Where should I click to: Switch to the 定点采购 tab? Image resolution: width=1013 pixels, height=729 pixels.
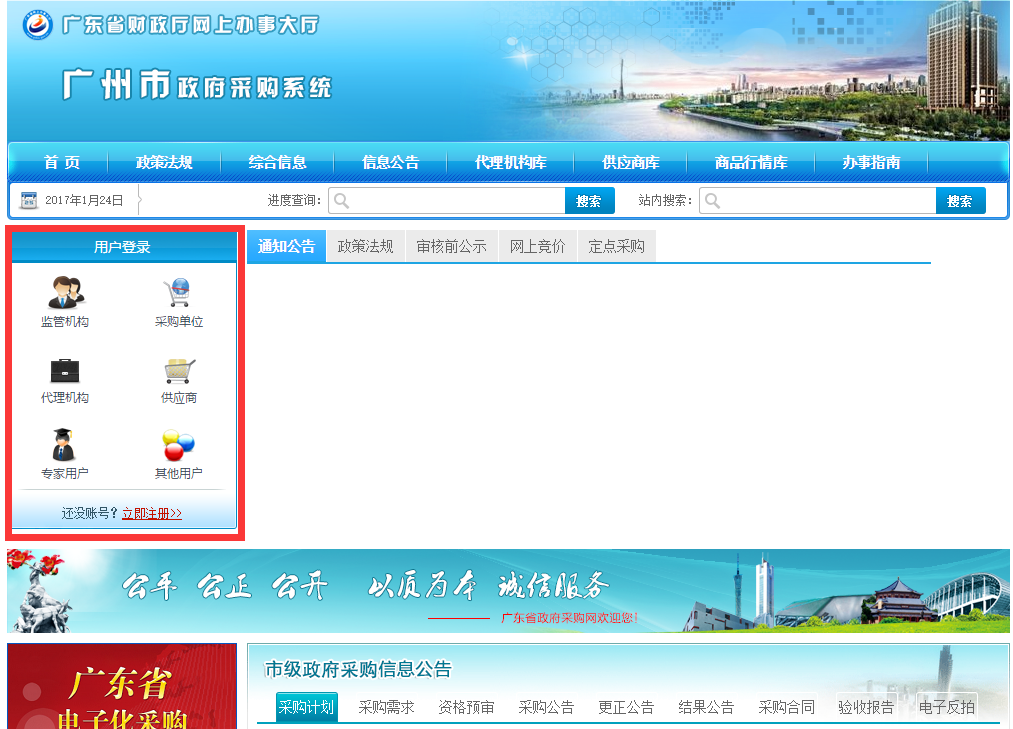tap(616, 247)
